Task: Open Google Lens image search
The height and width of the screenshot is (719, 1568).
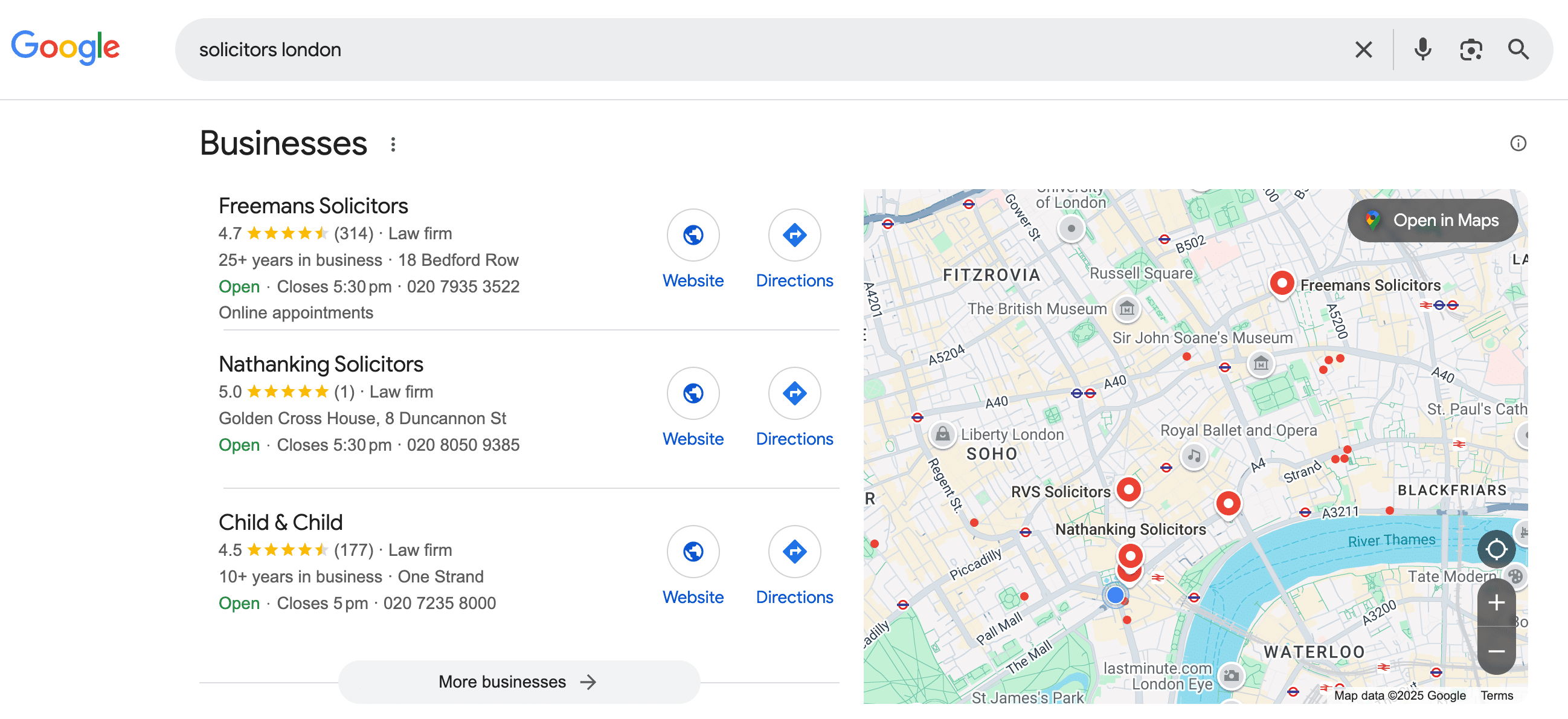Action: (1471, 50)
